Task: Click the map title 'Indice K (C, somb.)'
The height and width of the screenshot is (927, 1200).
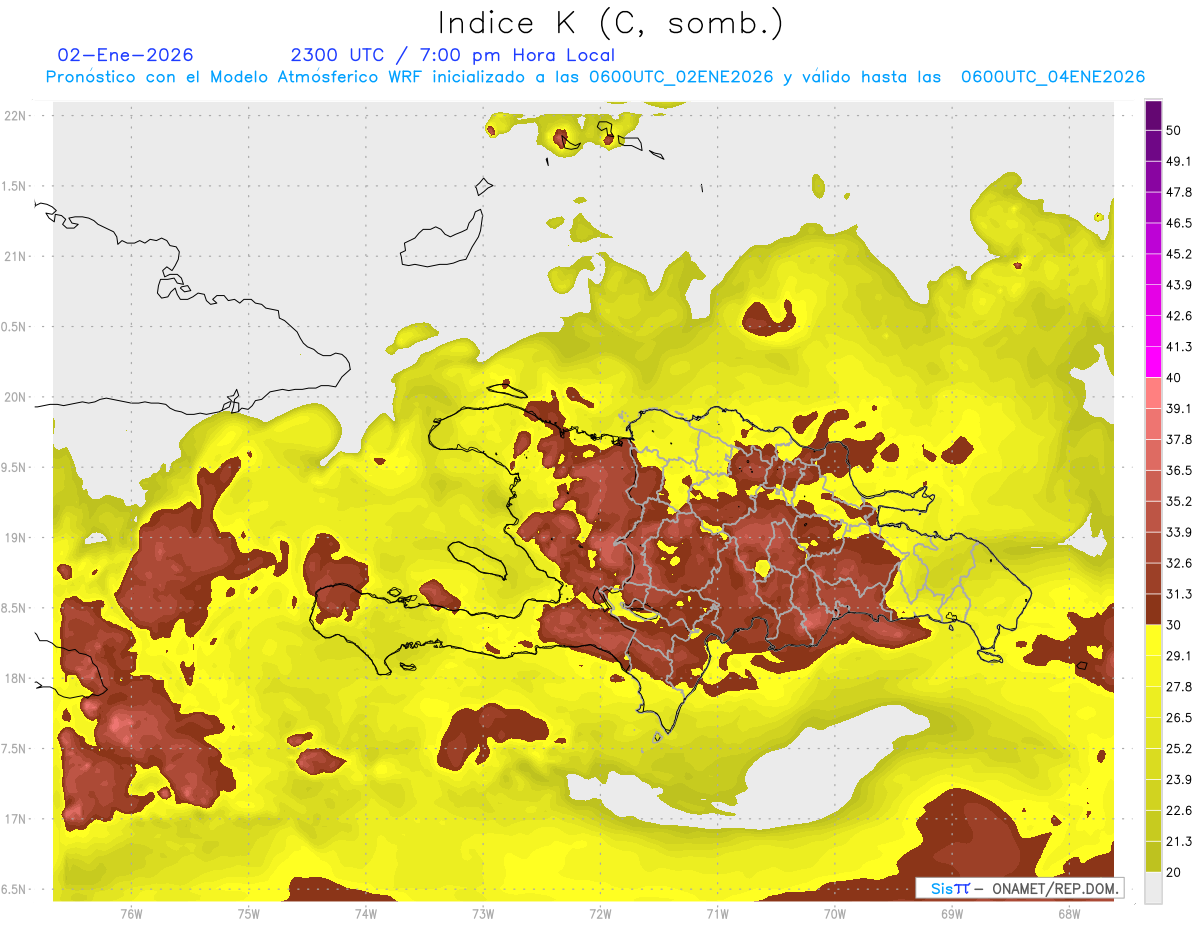Action: (x=610, y=24)
